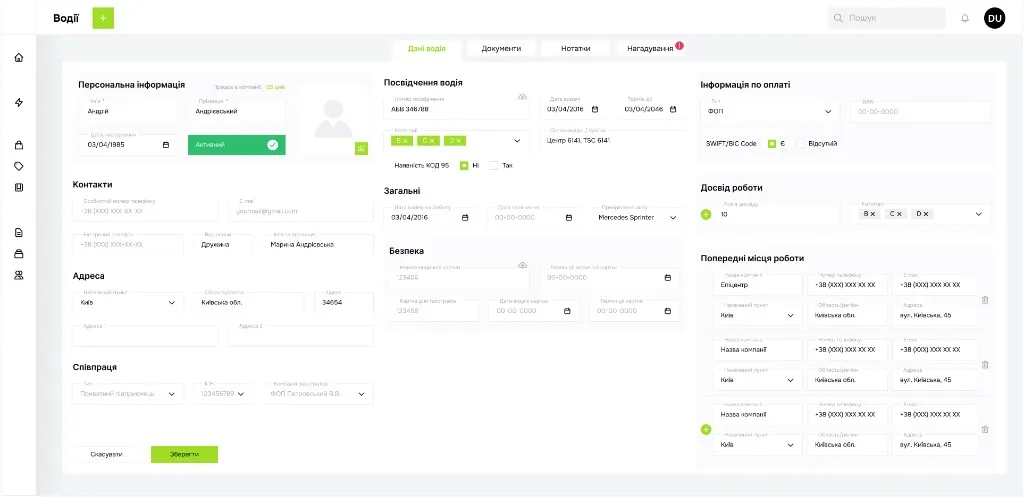The image size is (1024, 497).
Task: Click upload cloud icon for medical card
Action: tap(522, 265)
